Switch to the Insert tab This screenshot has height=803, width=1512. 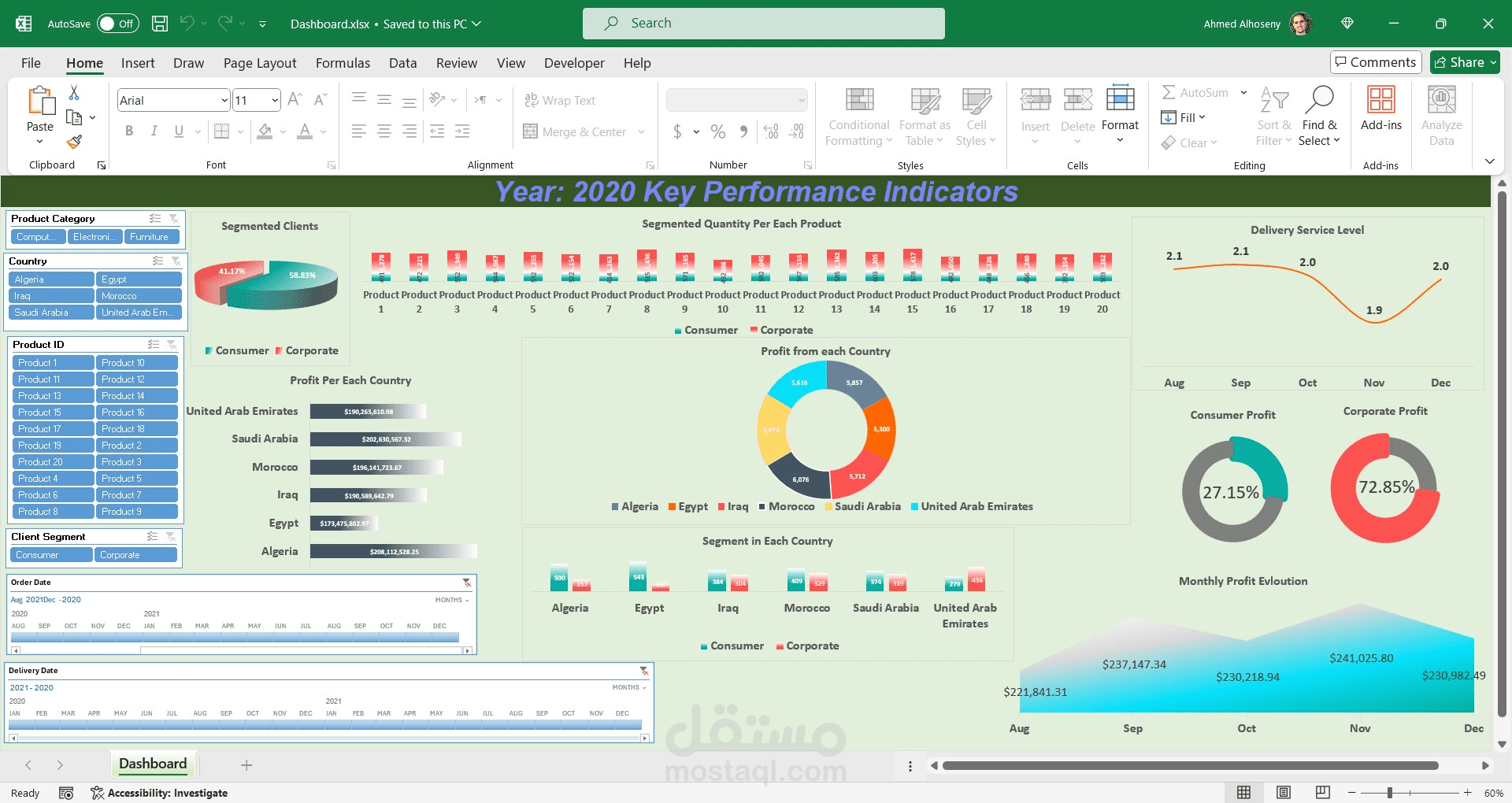(138, 63)
